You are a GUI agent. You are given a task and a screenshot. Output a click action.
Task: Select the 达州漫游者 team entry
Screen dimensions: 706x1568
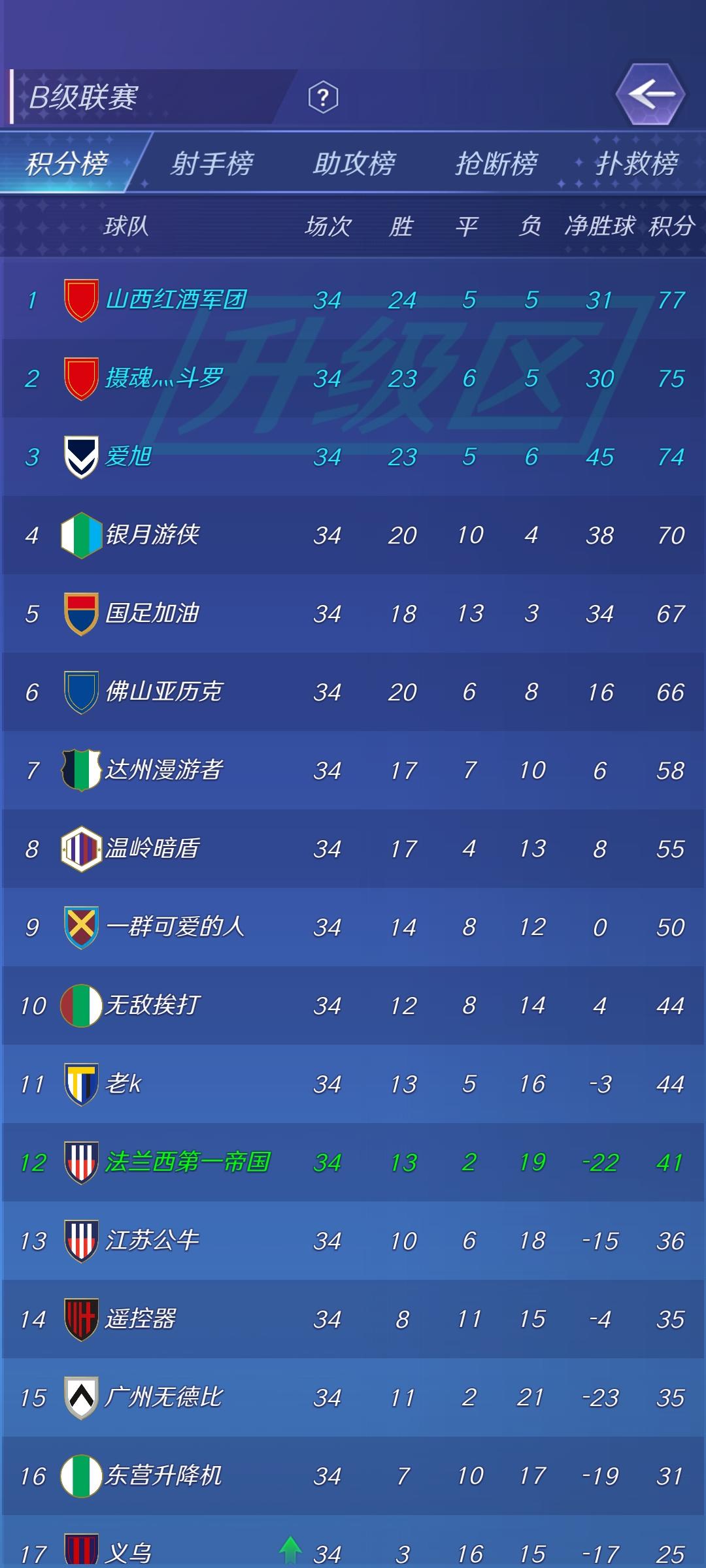coord(353,770)
